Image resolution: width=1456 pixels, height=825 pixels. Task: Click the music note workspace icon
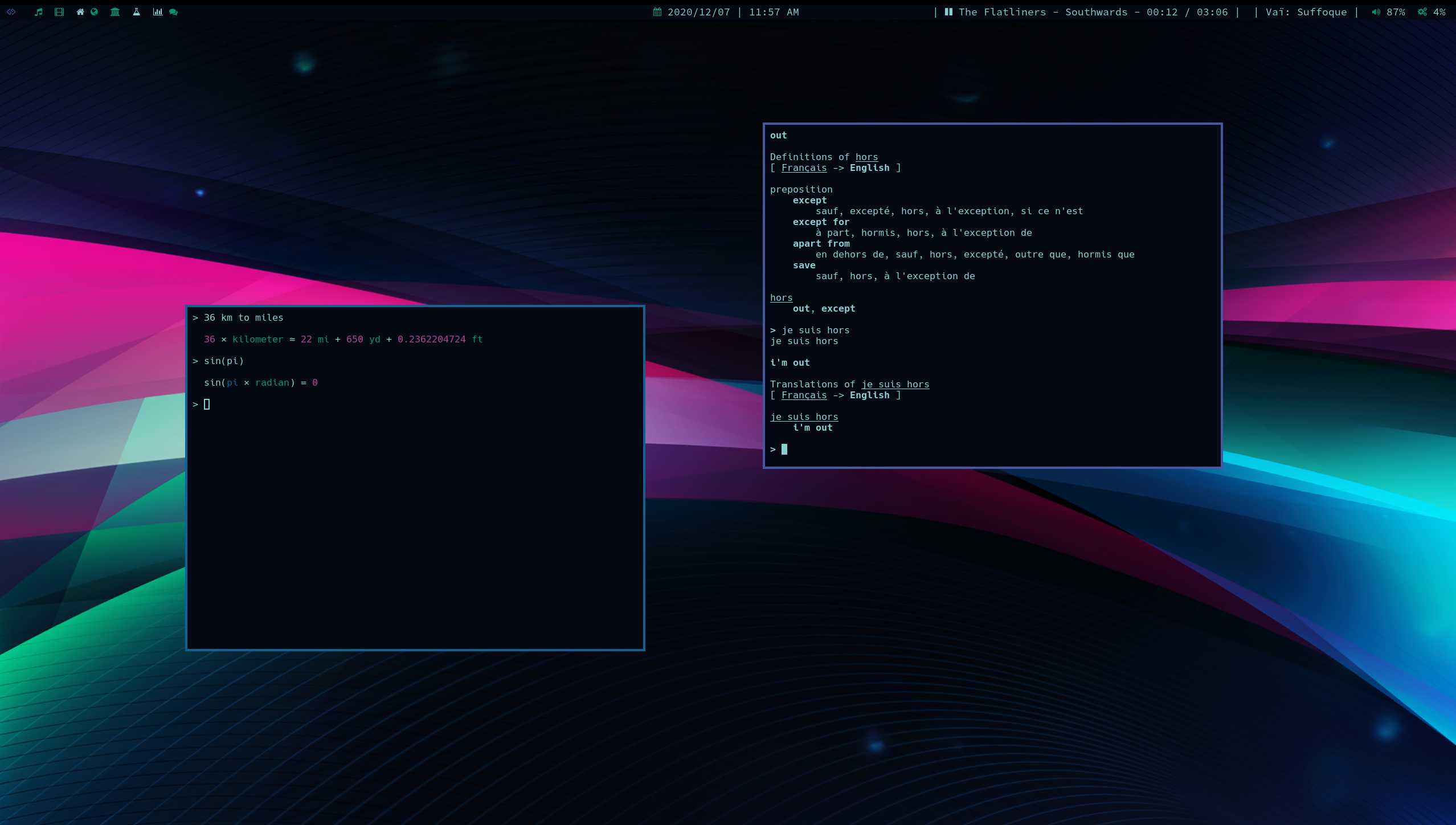(38, 12)
